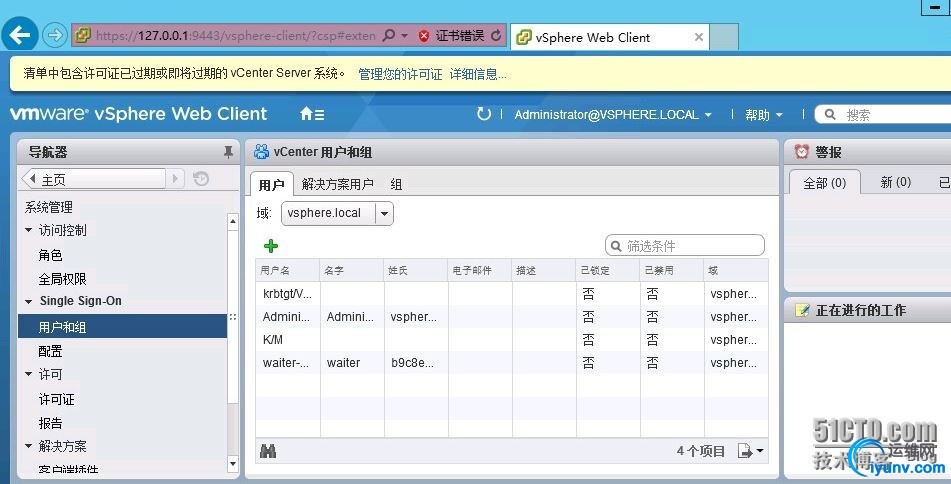Click the notepad icon beside 正在进行的工作

tap(802, 310)
